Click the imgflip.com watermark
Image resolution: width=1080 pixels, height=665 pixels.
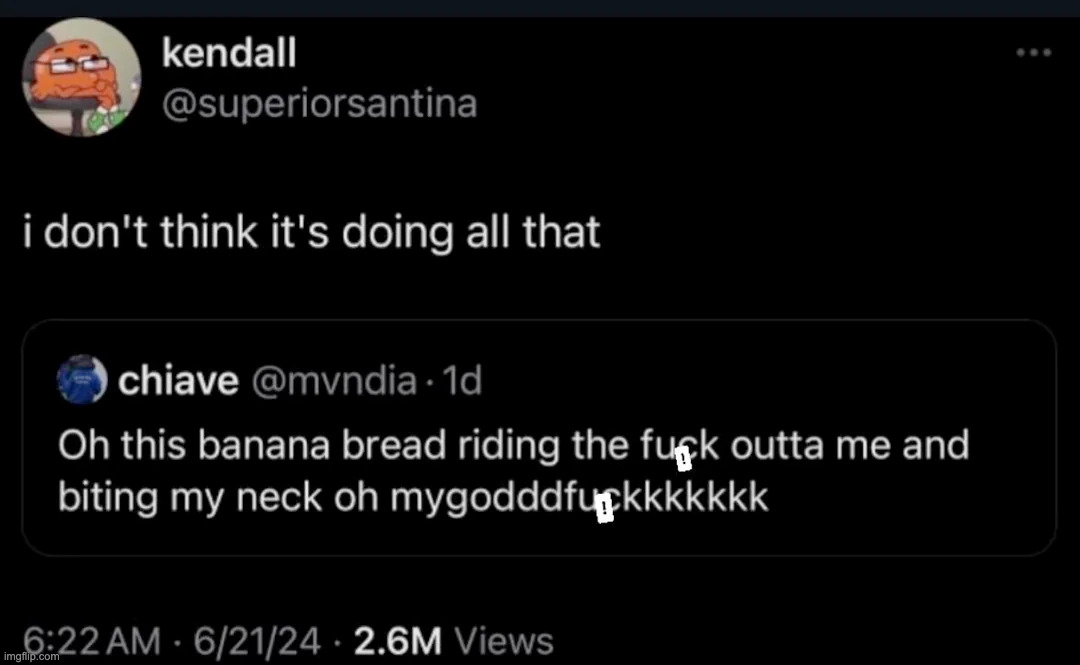[32, 657]
